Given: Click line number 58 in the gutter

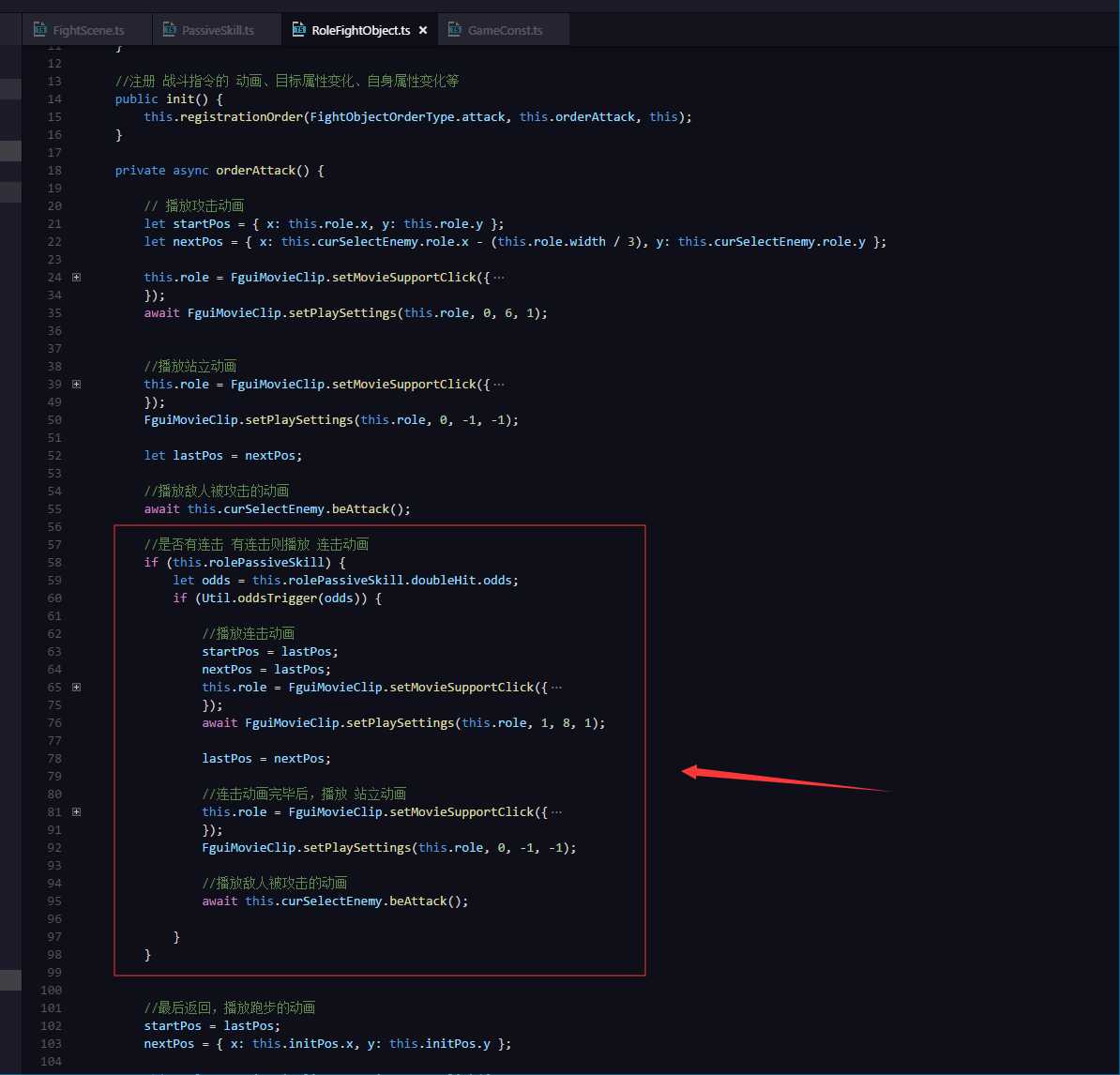Looking at the screenshot, I should click(54, 562).
